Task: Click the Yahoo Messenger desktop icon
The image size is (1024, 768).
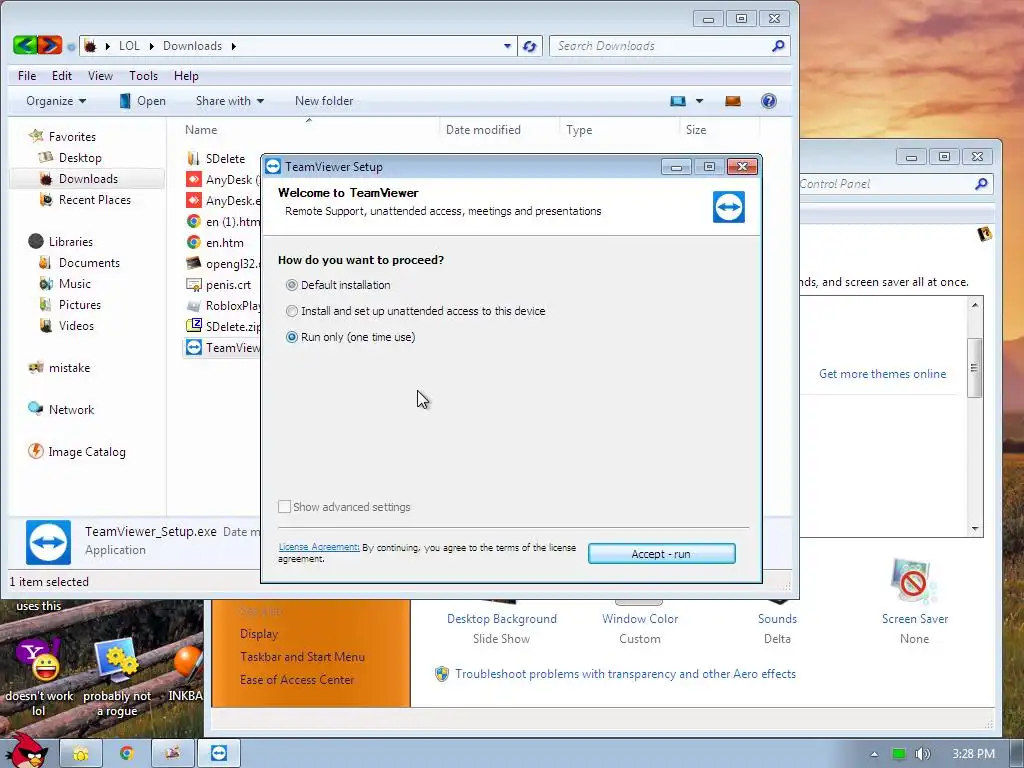Action: tap(39, 658)
